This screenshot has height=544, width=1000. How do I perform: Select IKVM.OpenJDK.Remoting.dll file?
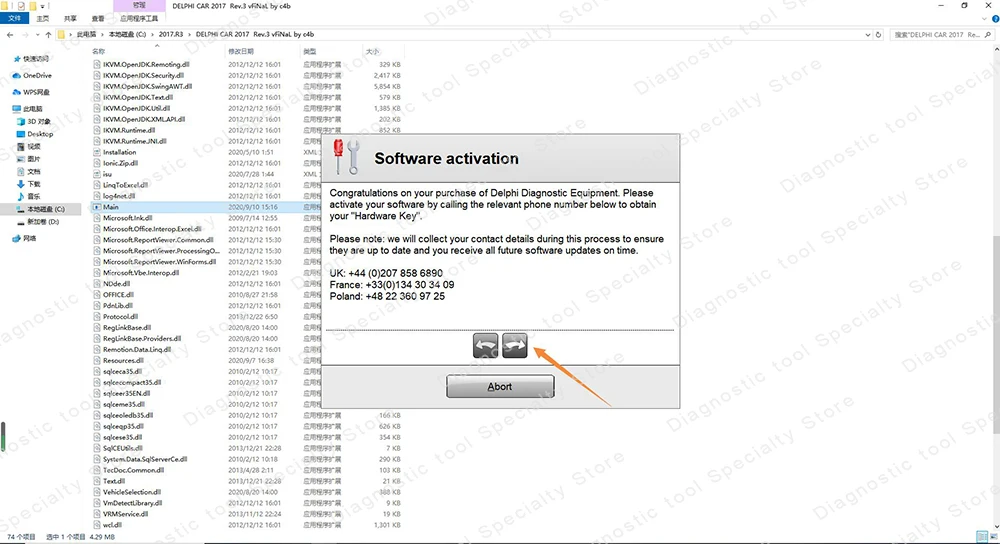point(146,64)
